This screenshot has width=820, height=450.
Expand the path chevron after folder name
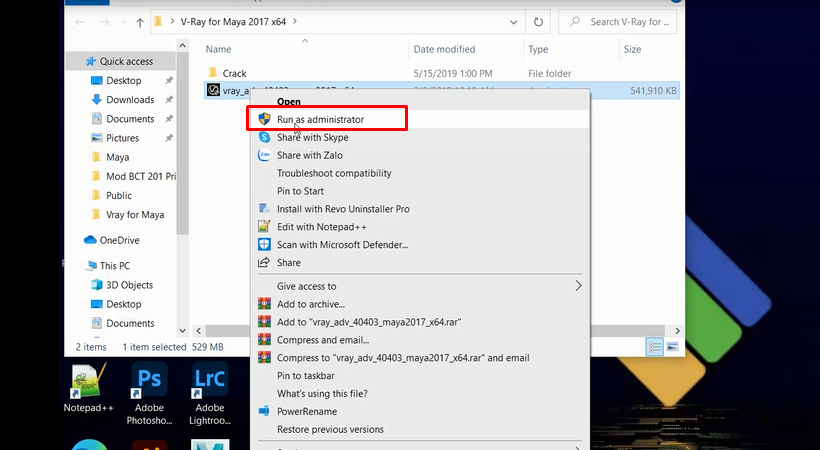pyautogui.click(x=324, y=21)
